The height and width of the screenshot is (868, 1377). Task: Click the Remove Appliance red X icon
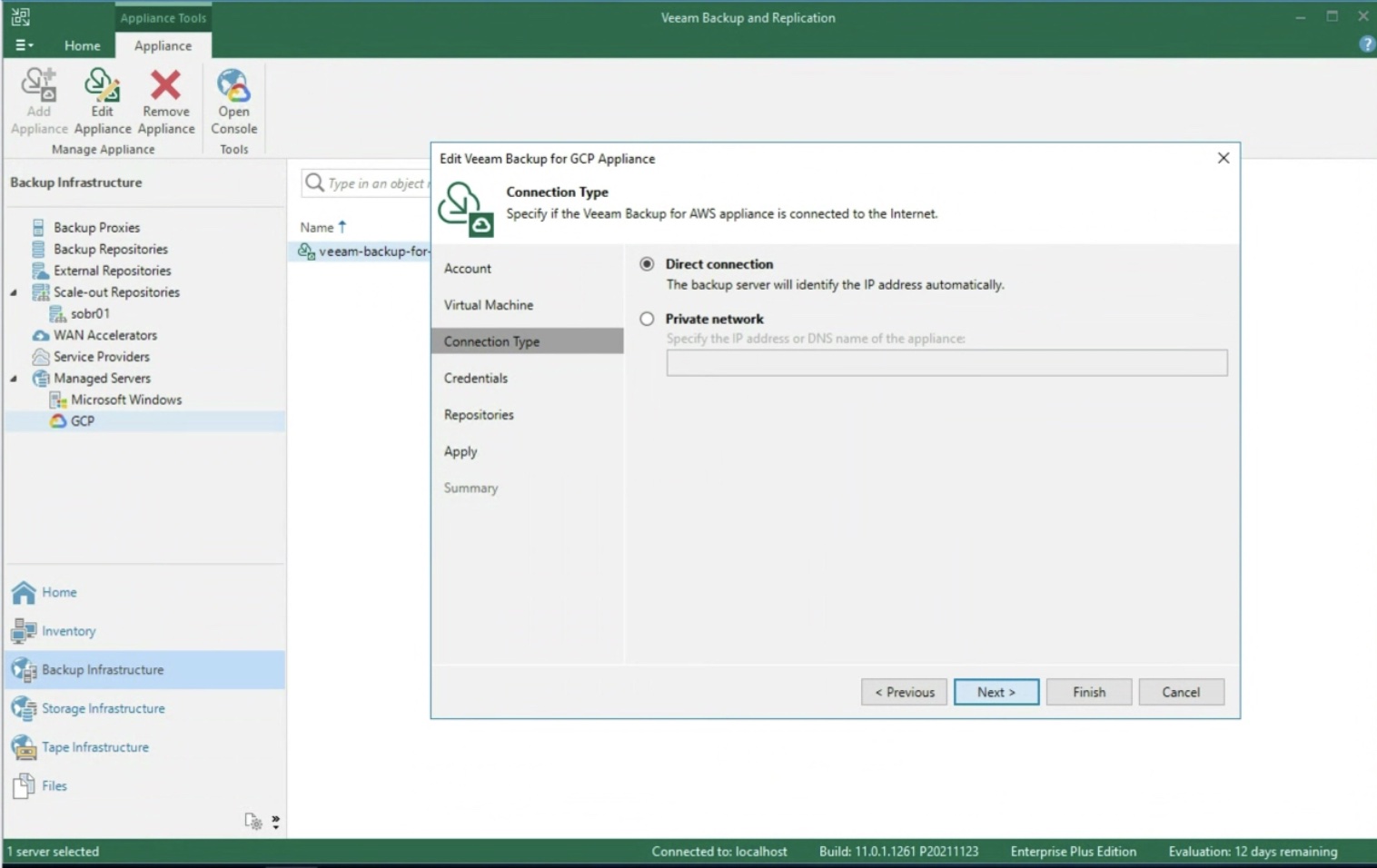pos(165,84)
